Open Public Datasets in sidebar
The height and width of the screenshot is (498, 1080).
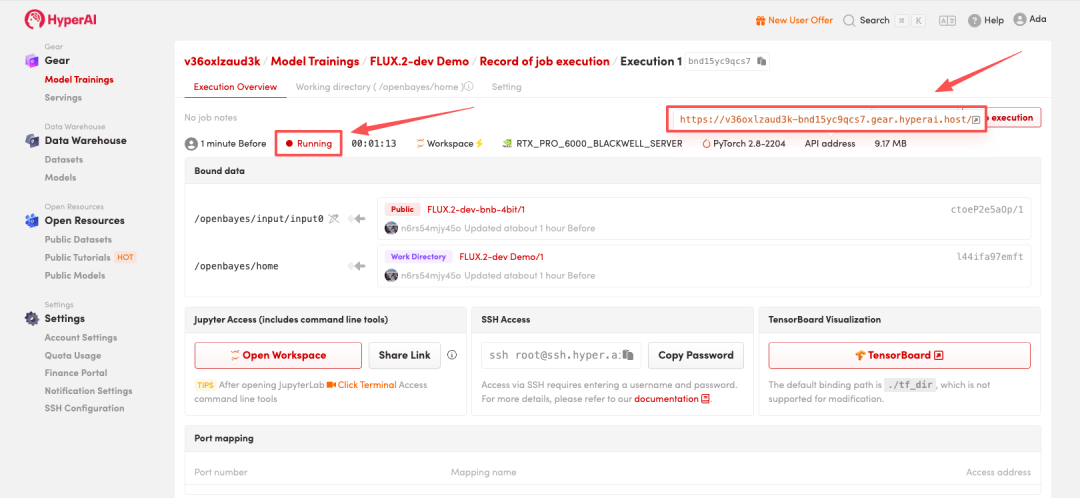[x=78, y=240]
